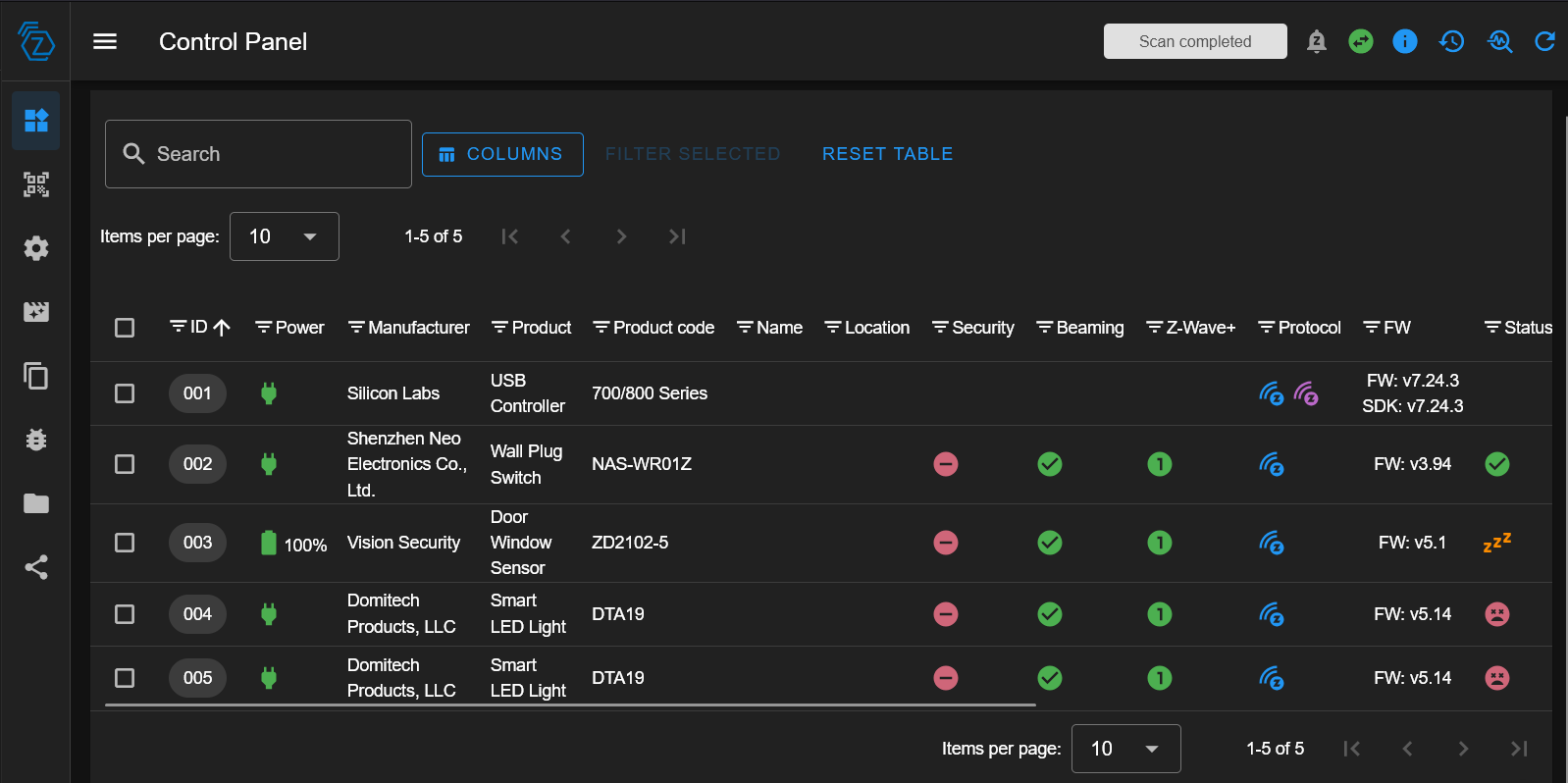Click the magnifier with pulse icon
The width and height of the screenshot is (1568, 783).
(1500, 41)
